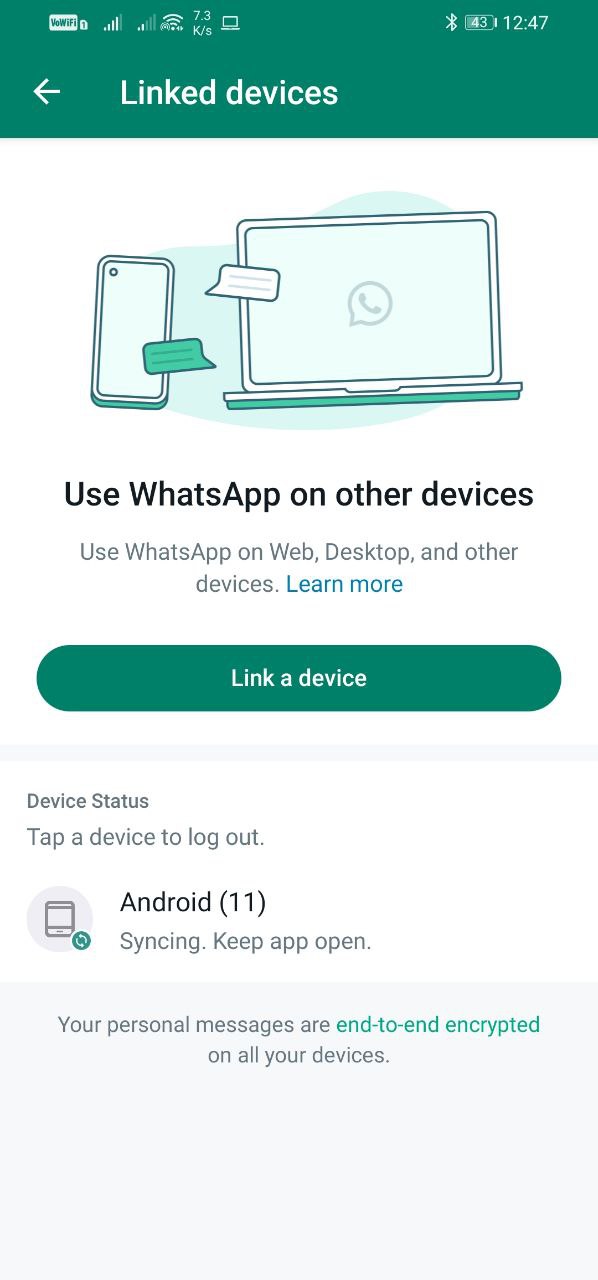Tap the Link a device button

[x=299, y=678]
